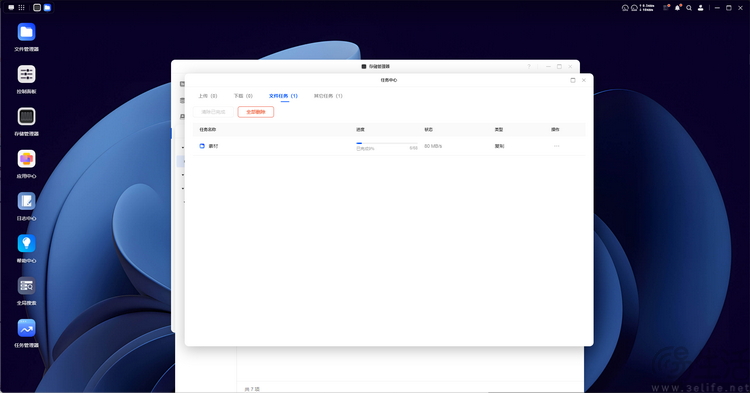Select the 文件任务 (1) tab

283,96
